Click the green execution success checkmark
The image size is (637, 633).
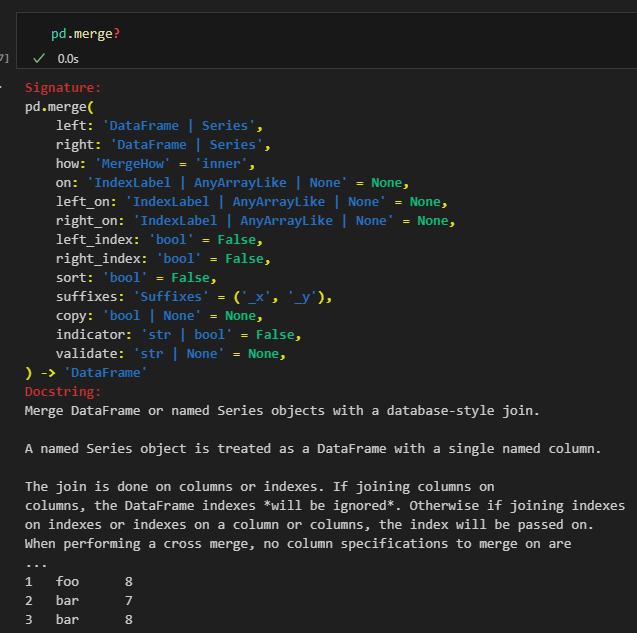[x=39, y=59]
